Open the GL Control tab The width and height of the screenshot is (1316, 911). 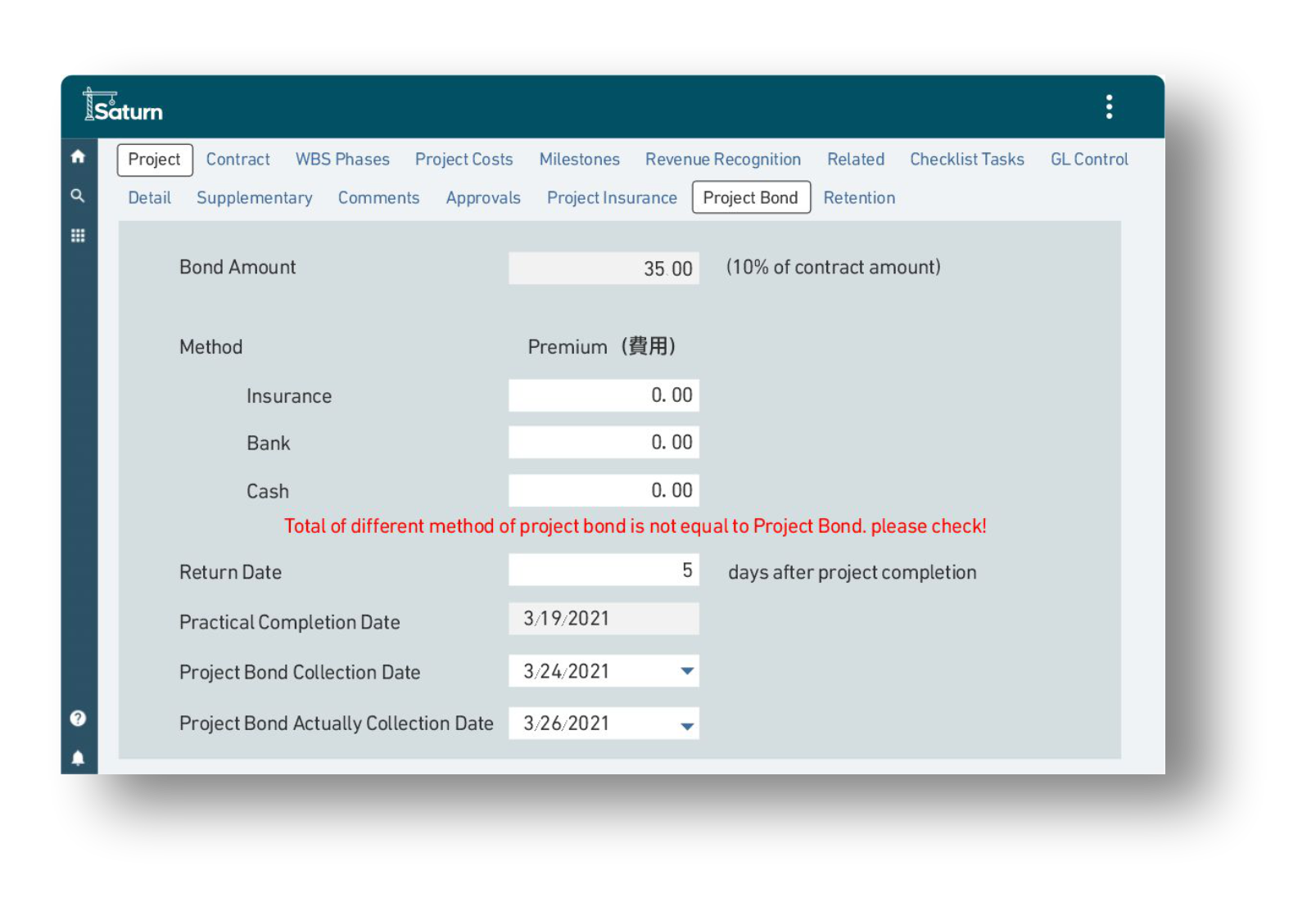1088,160
